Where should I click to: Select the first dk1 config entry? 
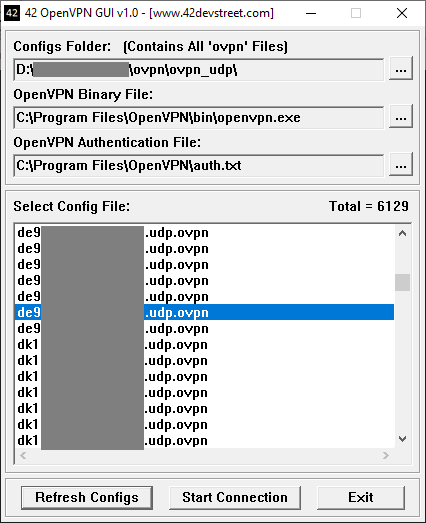(x=204, y=344)
